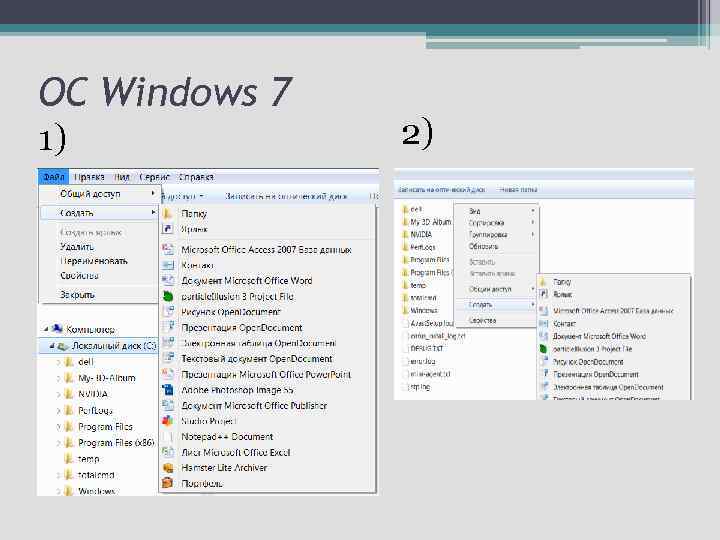Click Studio Project colorful icon
720x540 pixels.
point(168,421)
